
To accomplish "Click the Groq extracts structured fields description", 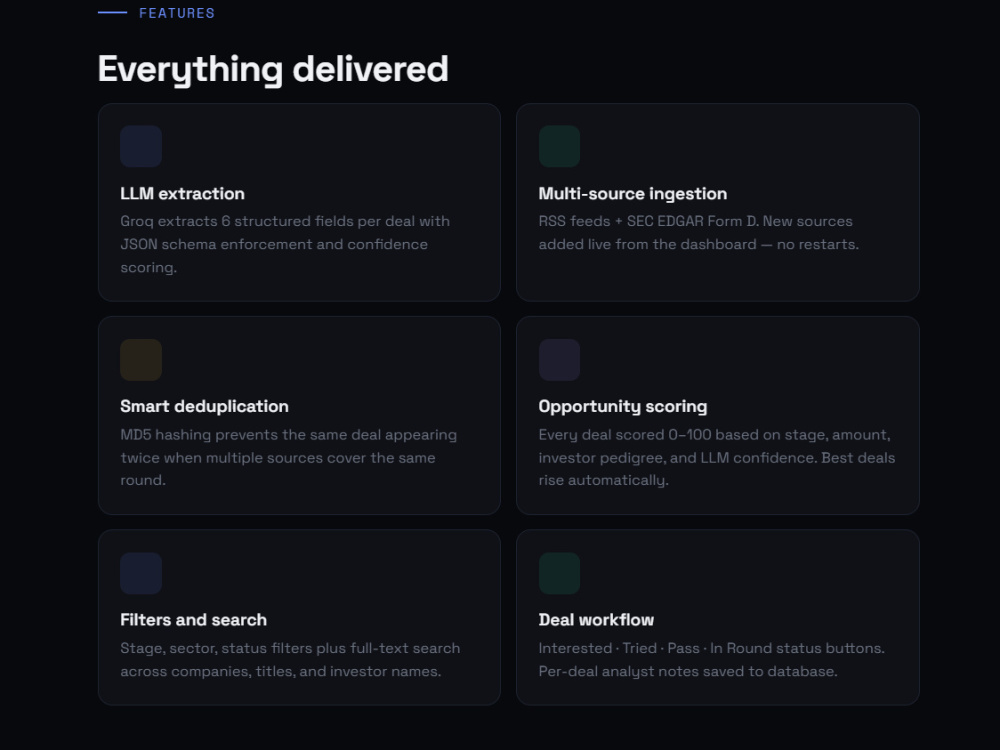I will 285,244.
